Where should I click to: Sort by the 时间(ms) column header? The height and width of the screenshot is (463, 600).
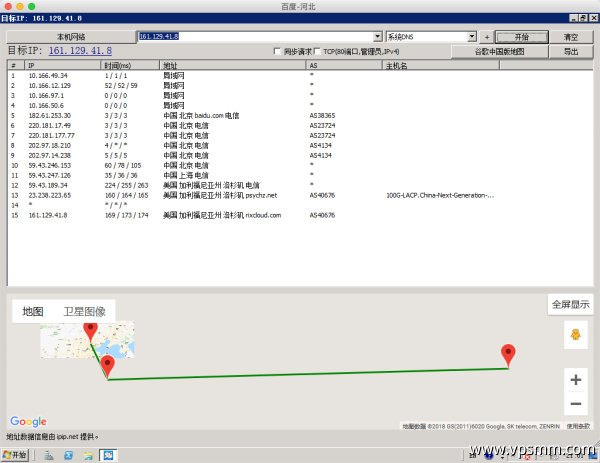(130, 65)
